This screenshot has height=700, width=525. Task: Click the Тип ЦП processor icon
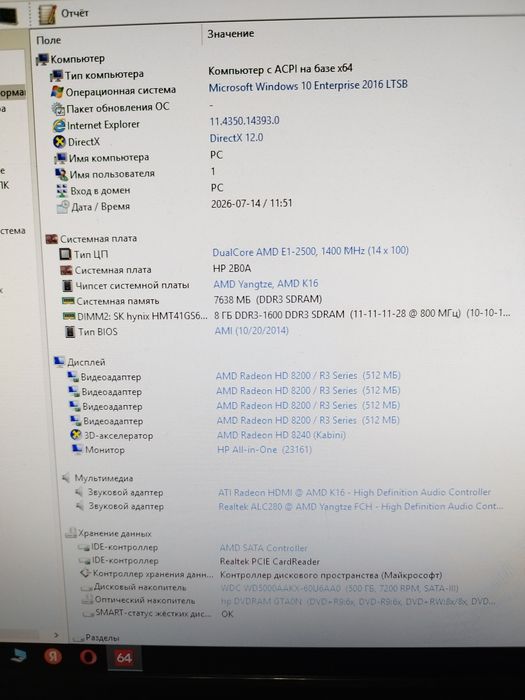click(x=66, y=254)
